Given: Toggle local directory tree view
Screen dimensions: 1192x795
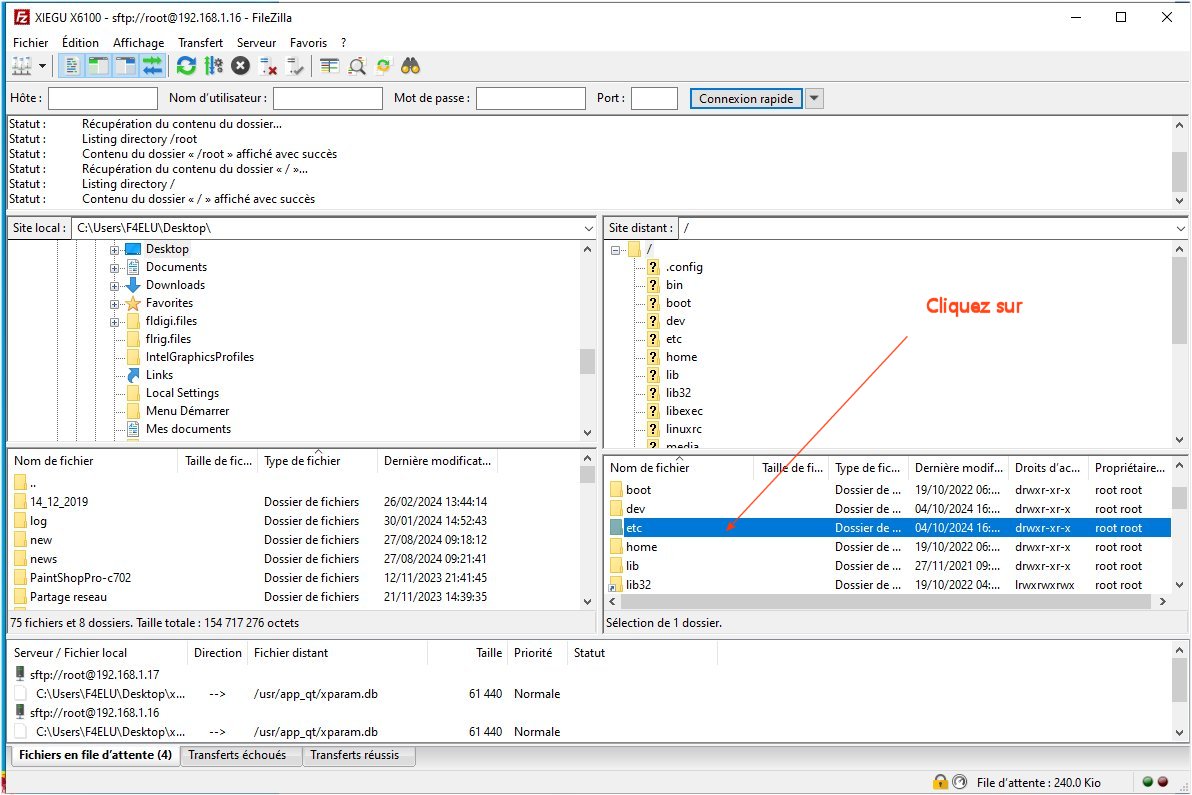Looking at the screenshot, I should click(98, 66).
